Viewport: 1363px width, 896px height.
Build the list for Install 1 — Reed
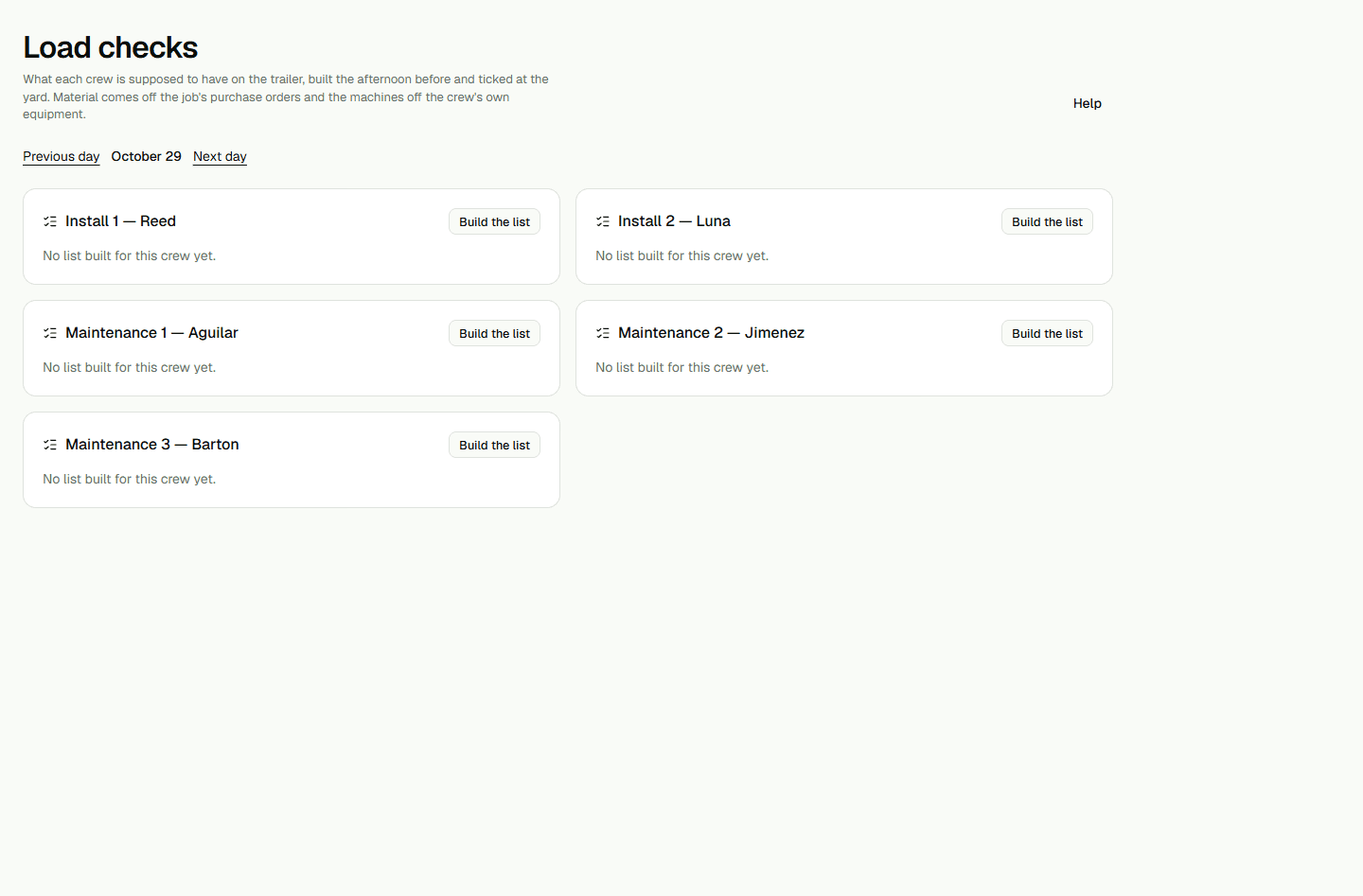pyautogui.click(x=494, y=221)
